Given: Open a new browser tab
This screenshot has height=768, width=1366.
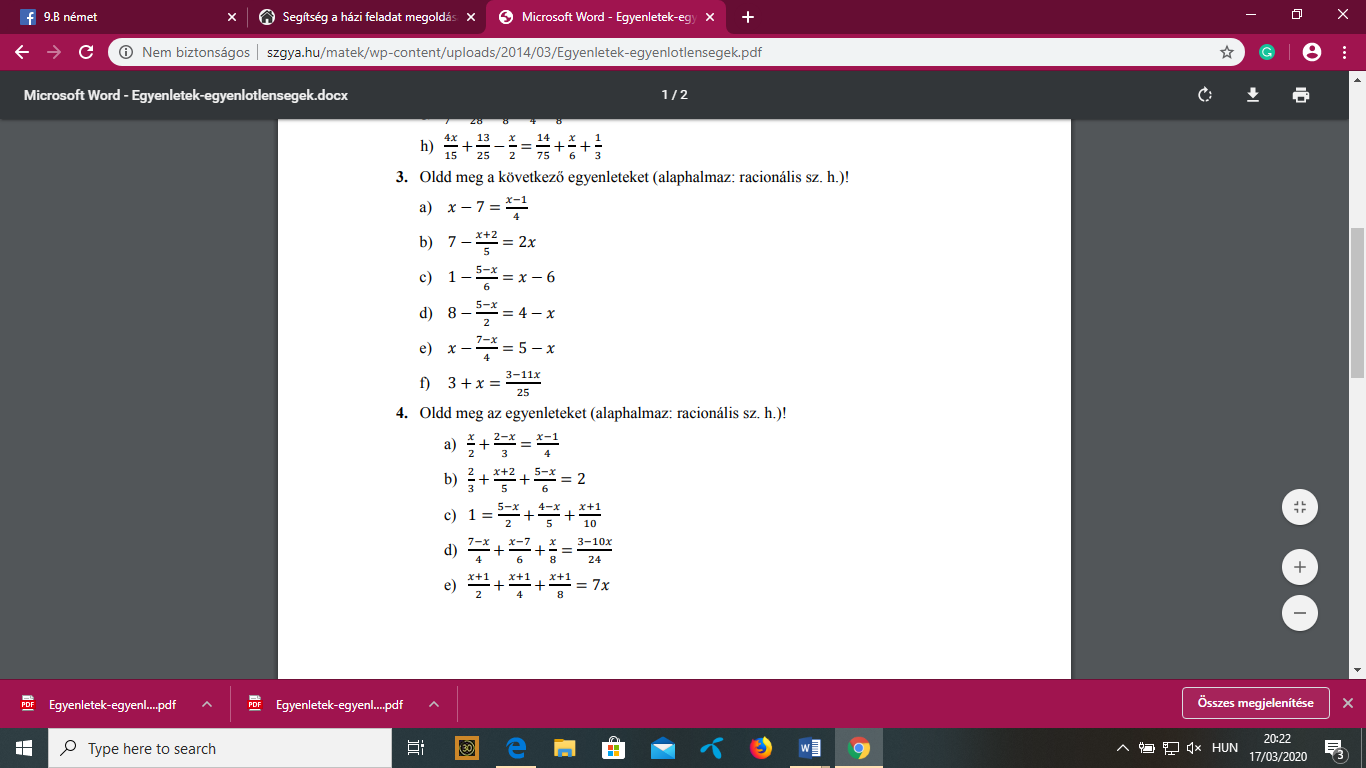Looking at the screenshot, I should (748, 17).
